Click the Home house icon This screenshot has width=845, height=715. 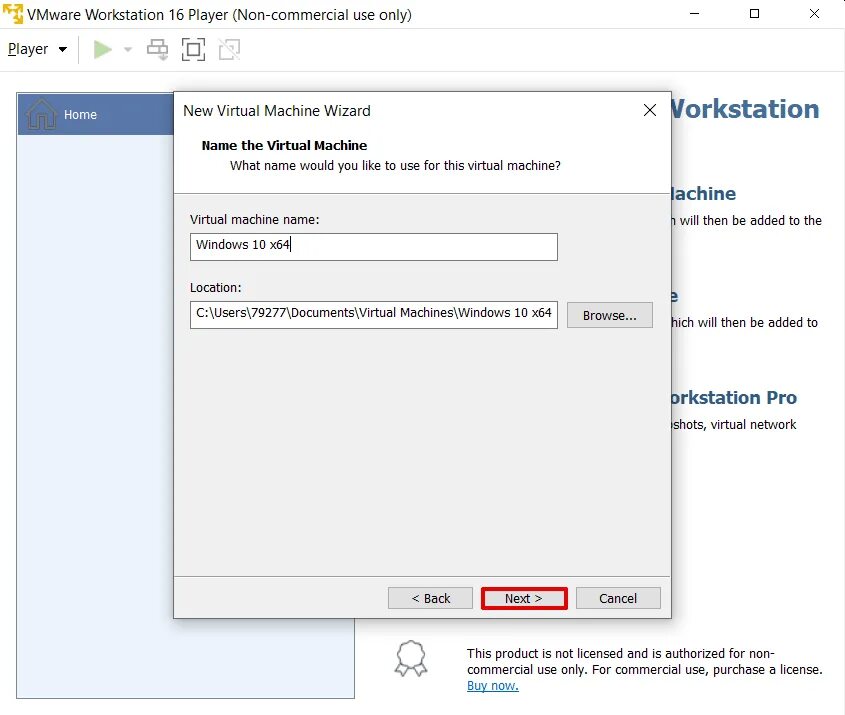(x=41, y=114)
